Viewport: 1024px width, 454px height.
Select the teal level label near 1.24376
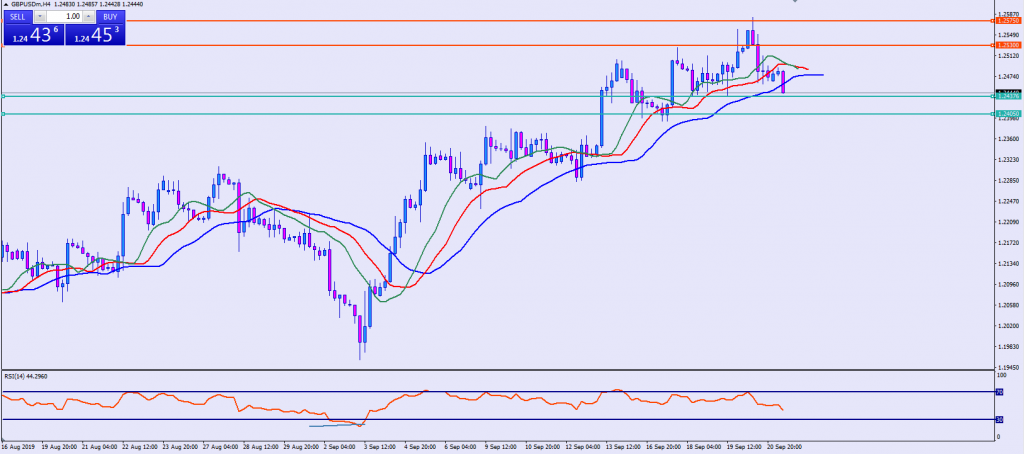[x=1007, y=96]
